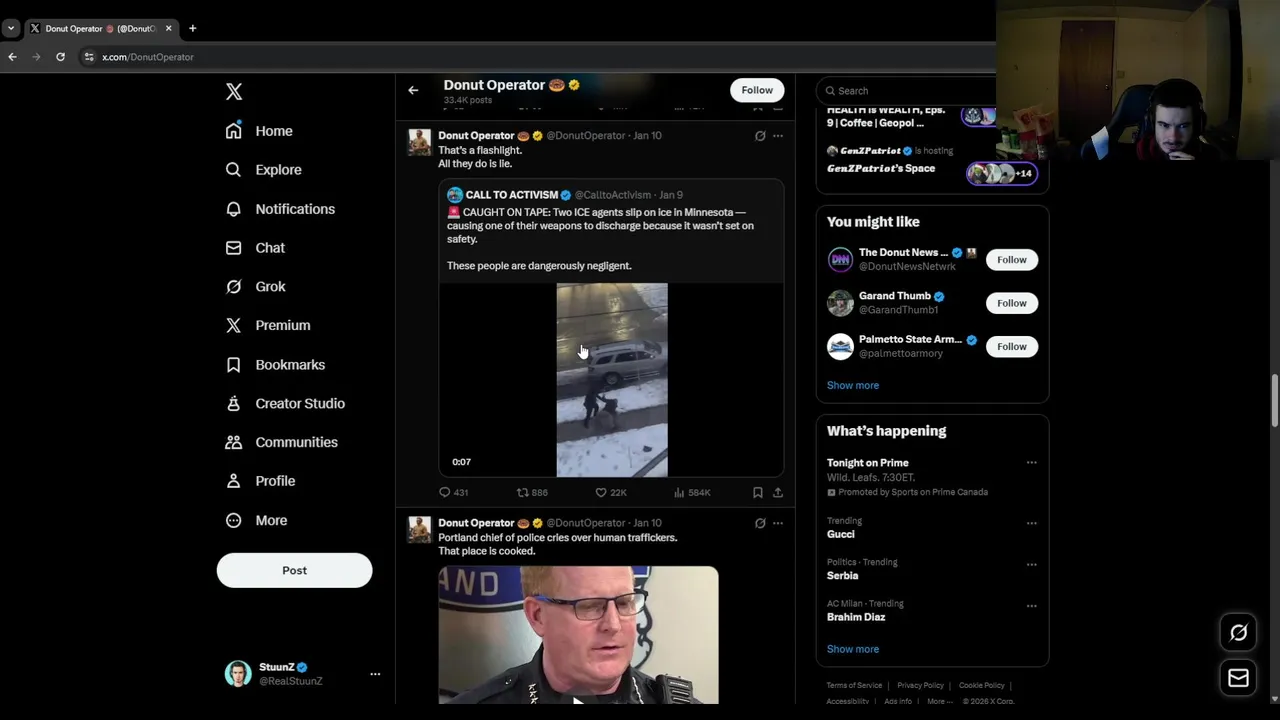The width and height of the screenshot is (1280, 720).
Task: Bookmark the flashlight post
Action: (x=757, y=492)
